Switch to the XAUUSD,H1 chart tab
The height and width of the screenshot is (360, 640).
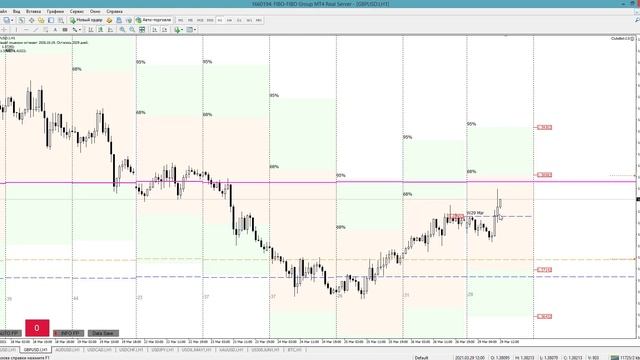pyautogui.click(x=231, y=350)
